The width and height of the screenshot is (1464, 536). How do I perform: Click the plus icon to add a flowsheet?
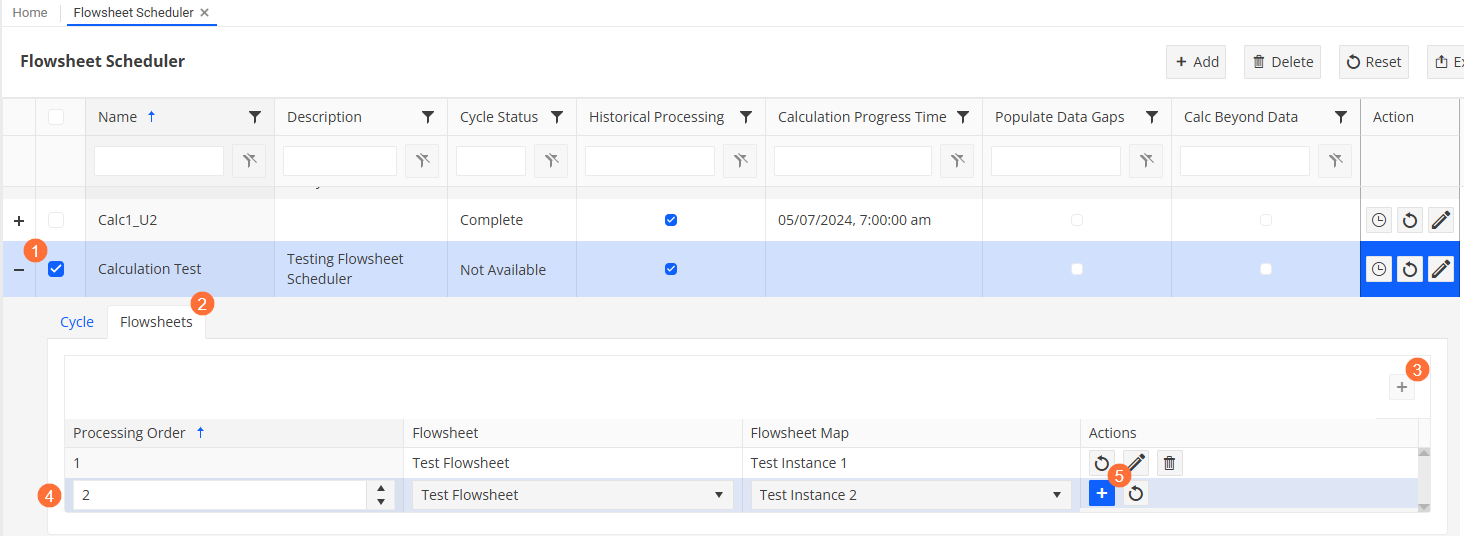click(x=1402, y=387)
